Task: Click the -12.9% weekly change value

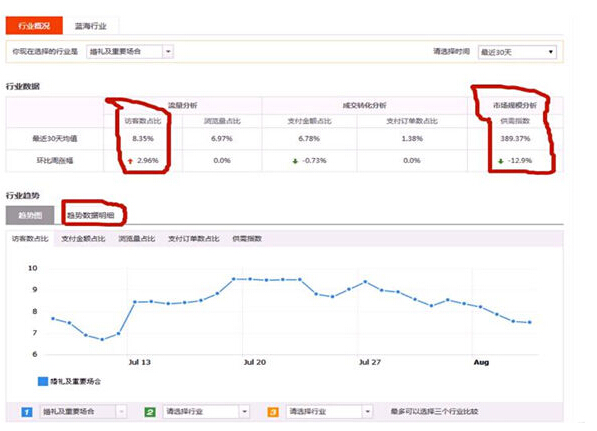Action: (520, 161)
